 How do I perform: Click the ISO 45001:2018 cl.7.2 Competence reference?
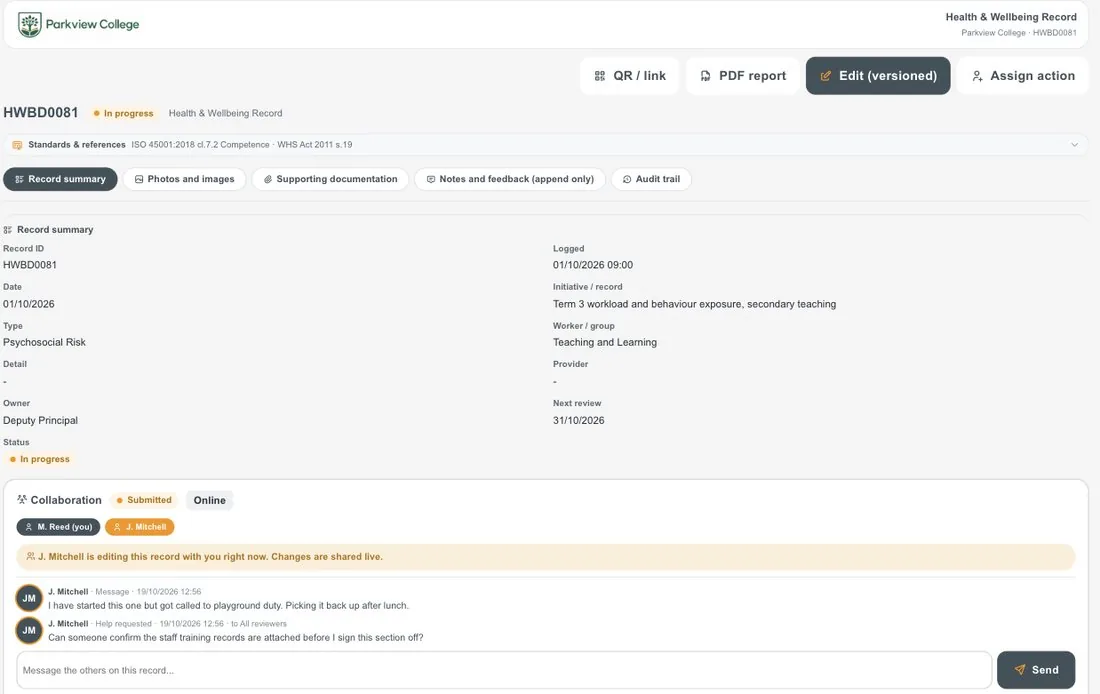coord(201,145)
